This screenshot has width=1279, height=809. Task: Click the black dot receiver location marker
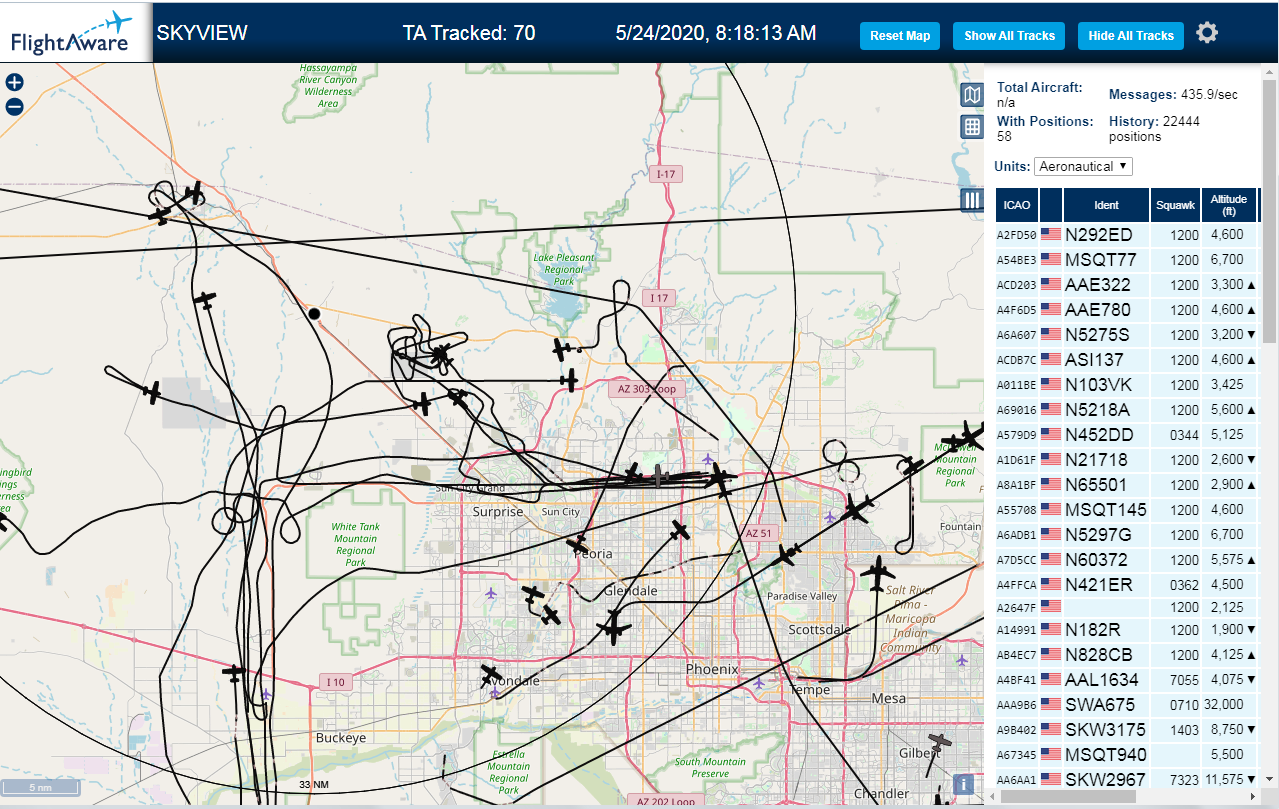(314, 314)
